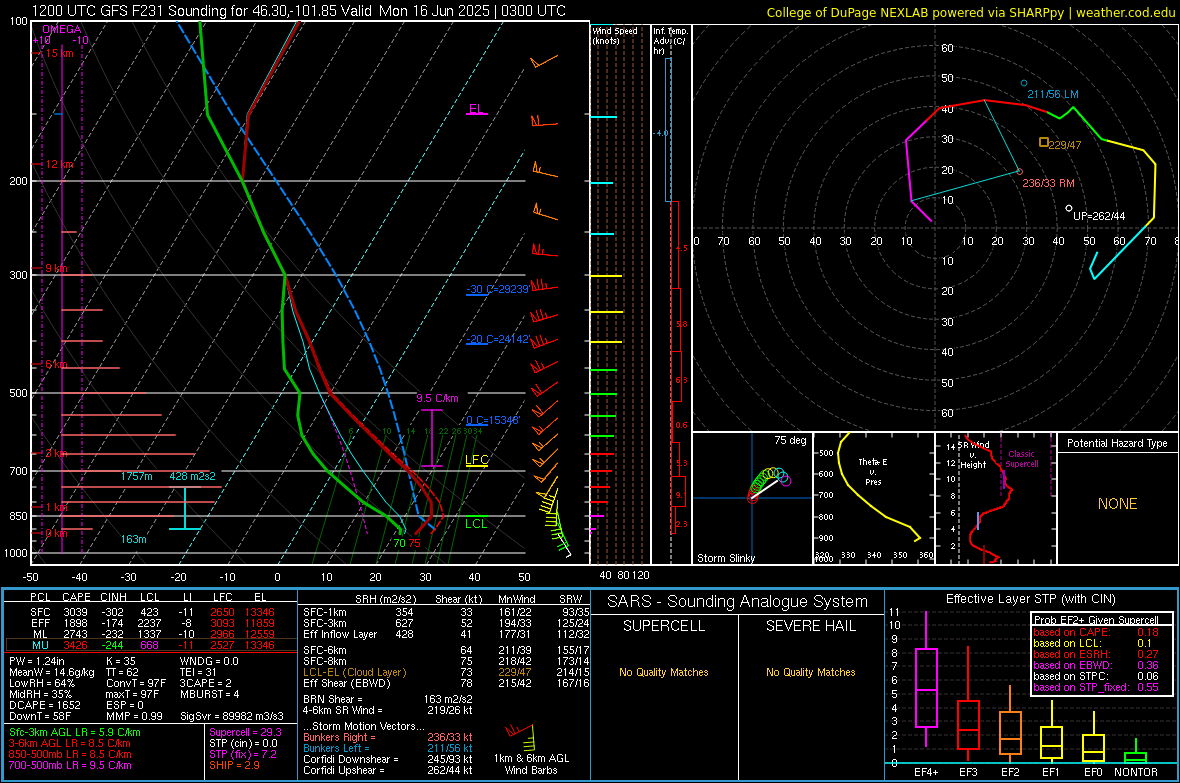Open the weather.cod.edu NEXLAB credit text
The image size is (1180, 783).
click(970, 12)
